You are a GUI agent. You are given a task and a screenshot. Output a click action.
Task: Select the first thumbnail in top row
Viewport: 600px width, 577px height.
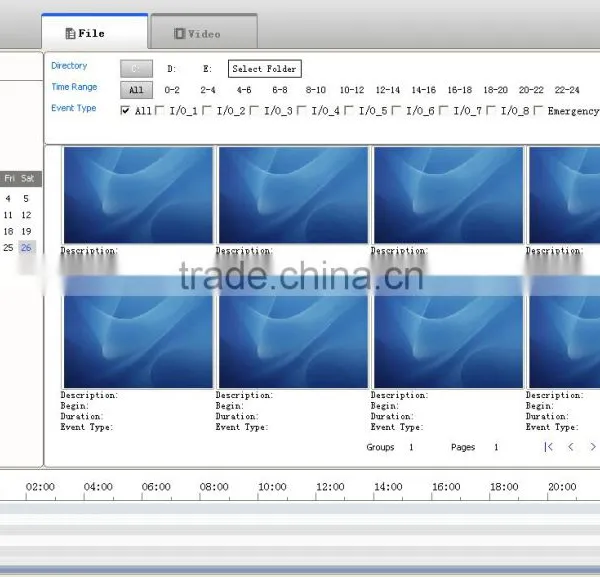tap(138, 195)
